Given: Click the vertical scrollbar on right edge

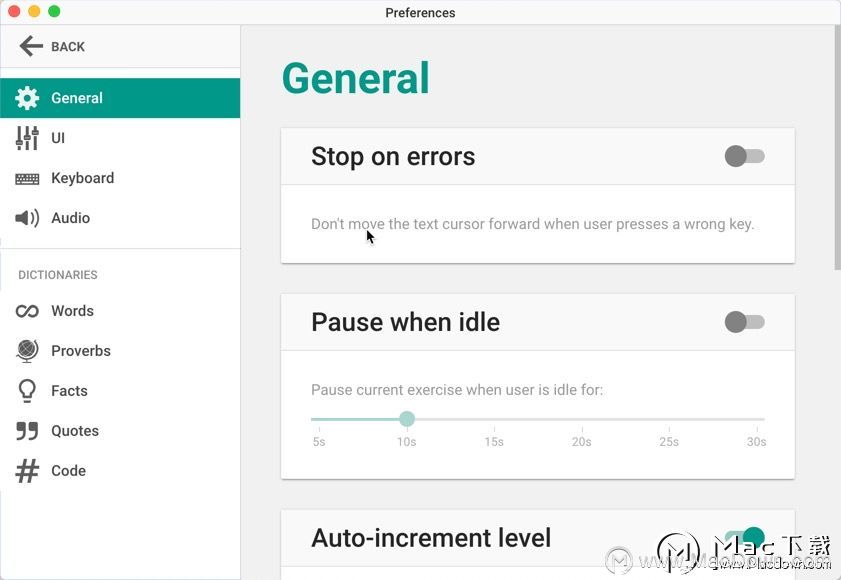Looking at the screenshot, I should coord(837,148).
